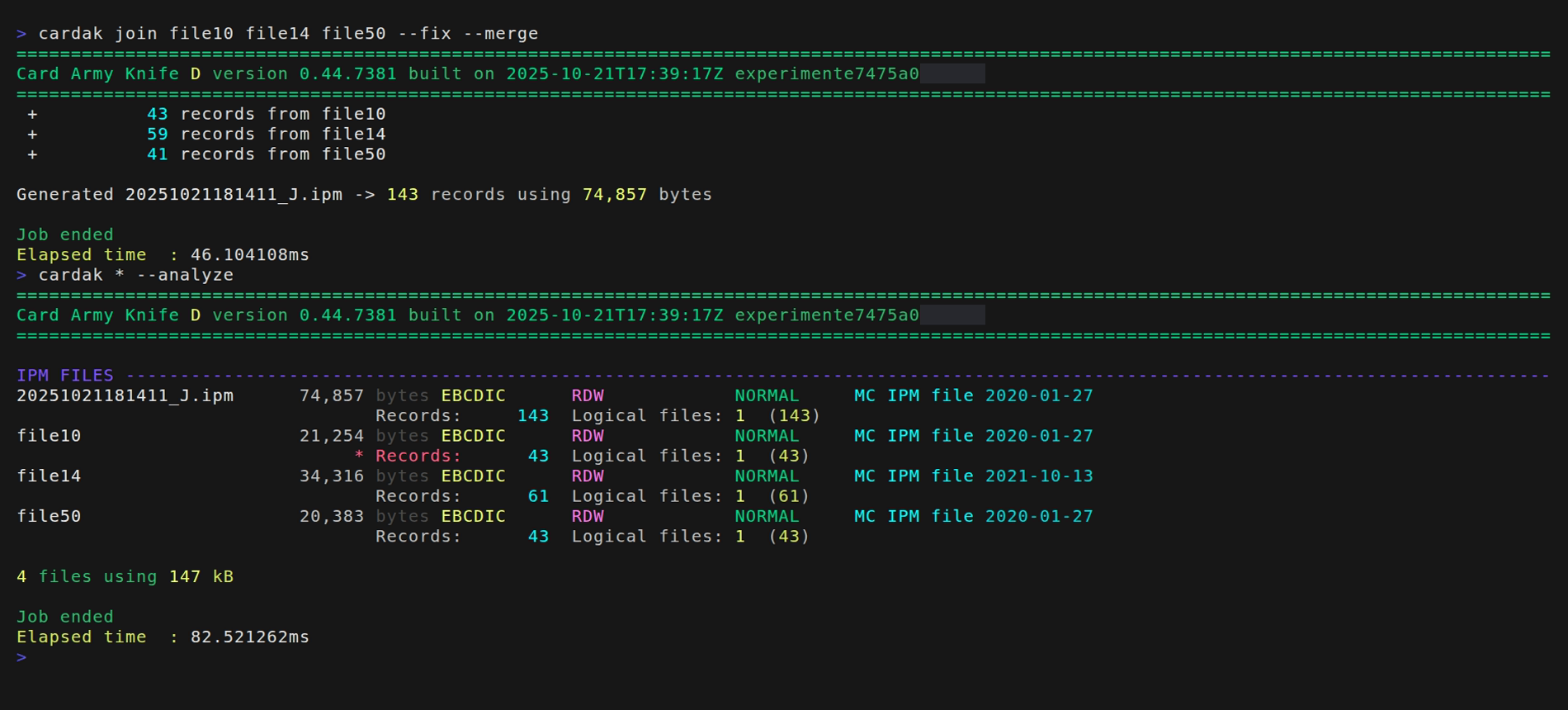Click the plus sign before 43 records line
Viewport: 1568px width, 710px height.
32,114
